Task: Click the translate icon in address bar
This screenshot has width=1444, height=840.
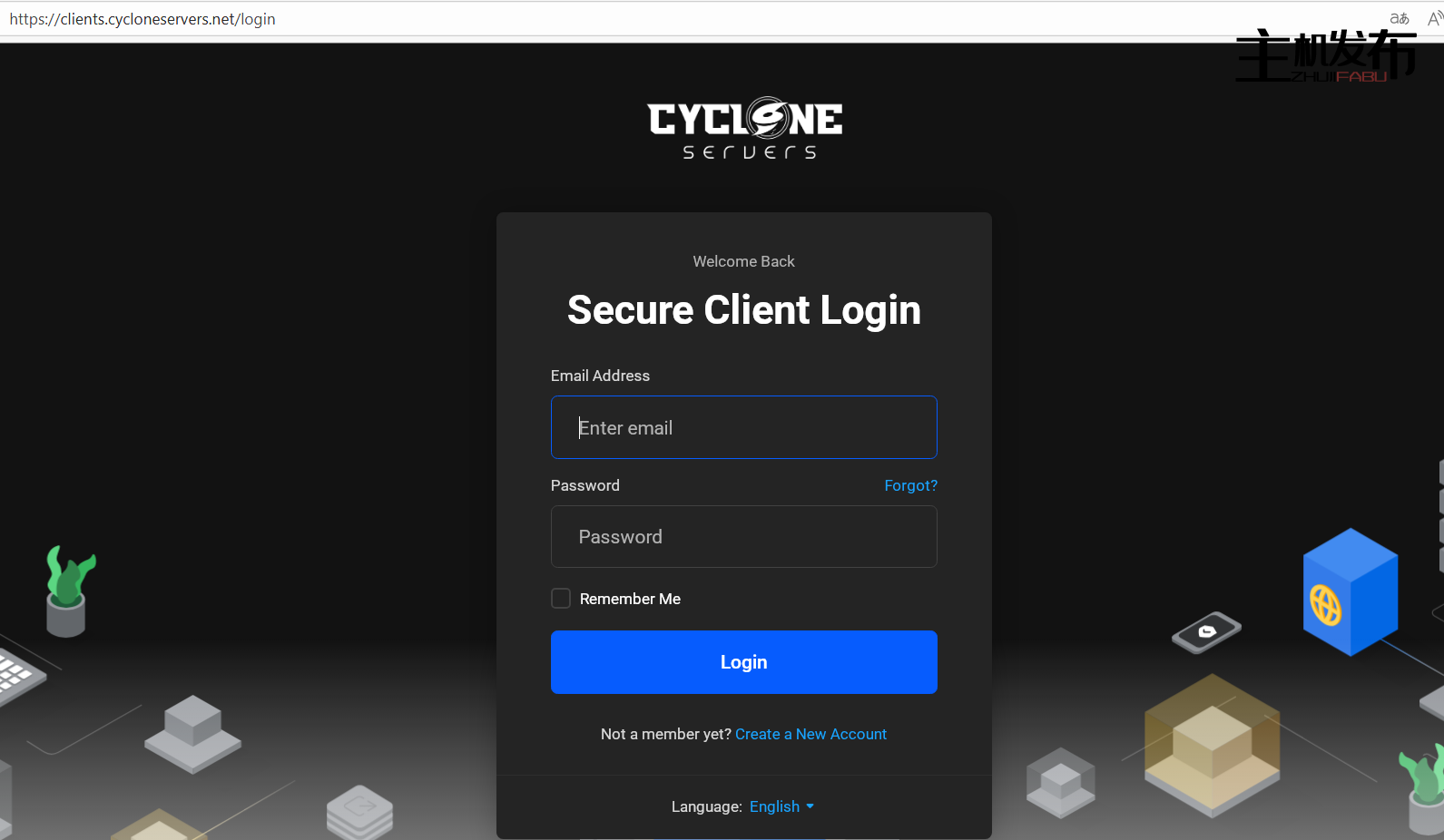Action: [1399, 18]
